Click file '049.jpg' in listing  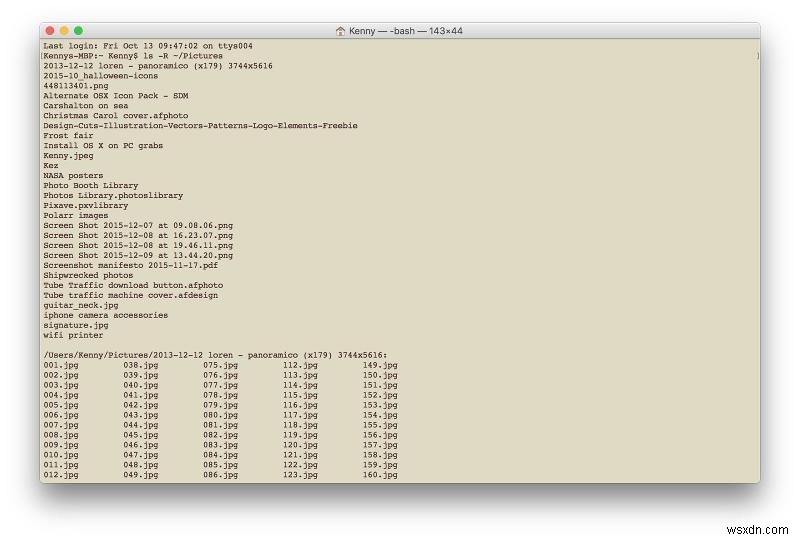pyautogui.click(x=141, y=475)
